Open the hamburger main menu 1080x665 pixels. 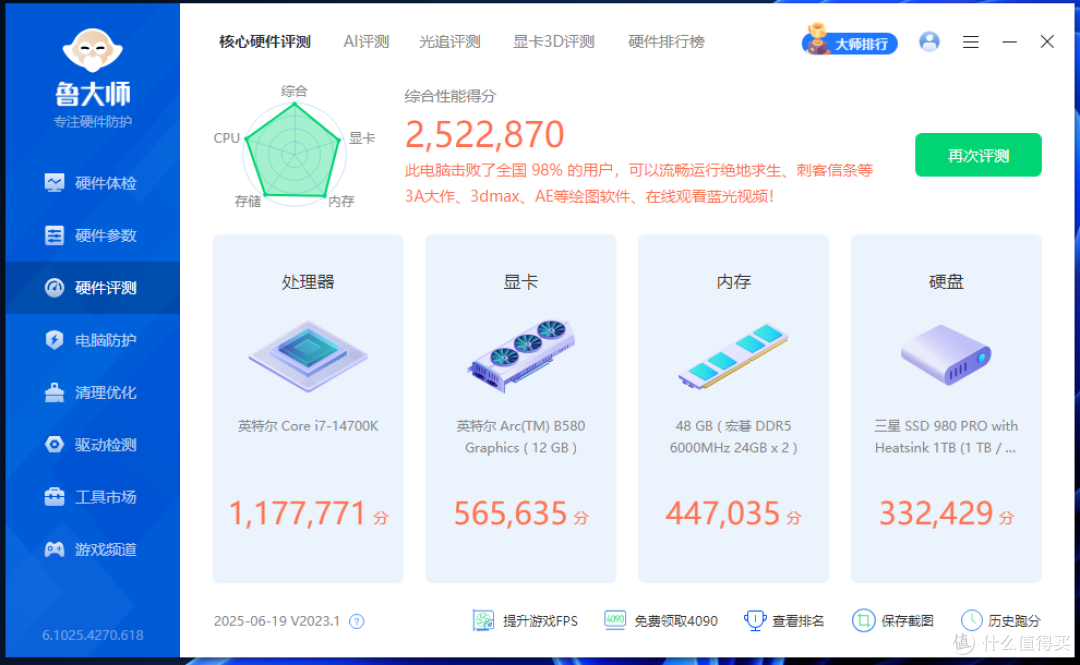click(970, 43)
